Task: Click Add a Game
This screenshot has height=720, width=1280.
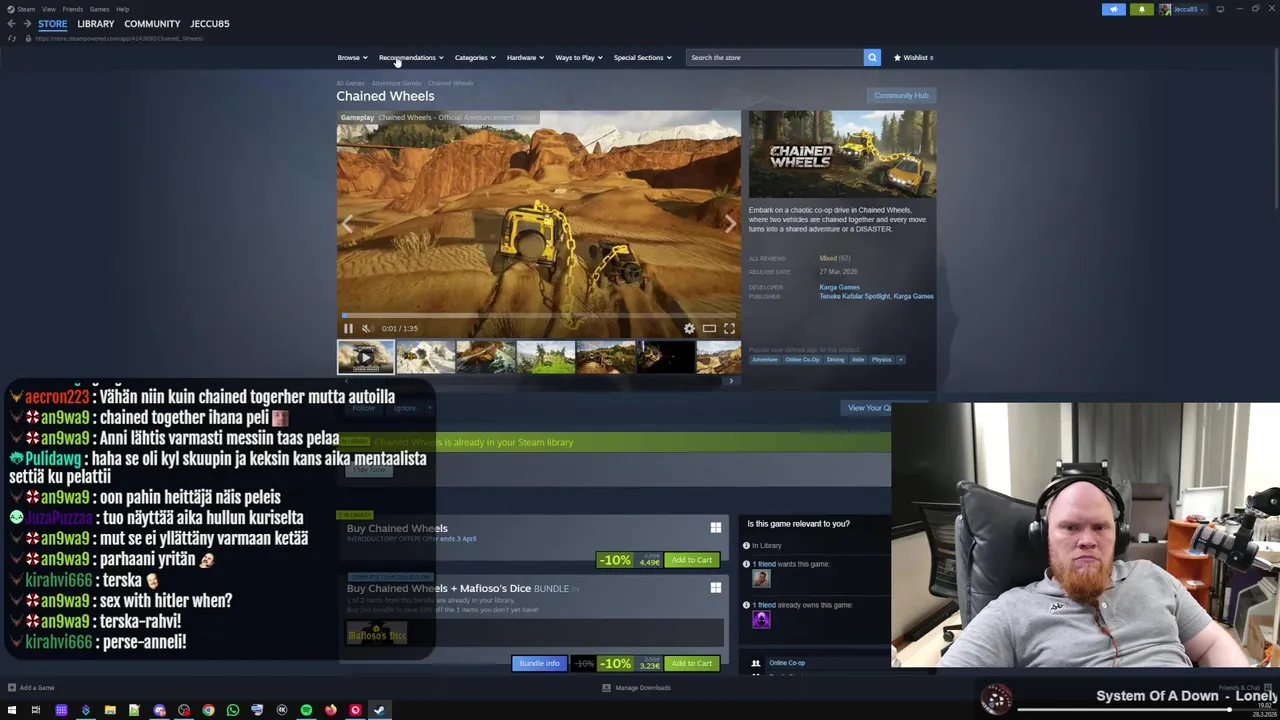Action: pos(31,688)
